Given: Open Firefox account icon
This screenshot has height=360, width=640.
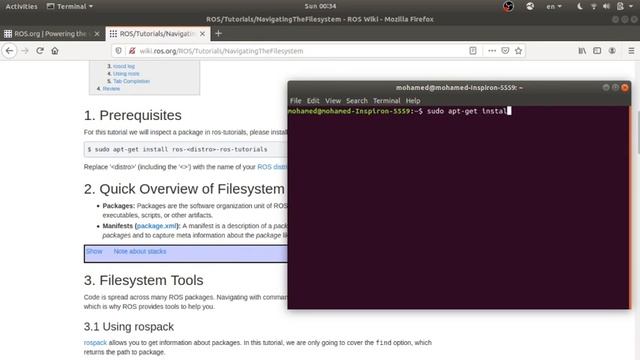Looking at the screenshot, I should [612, 51].
